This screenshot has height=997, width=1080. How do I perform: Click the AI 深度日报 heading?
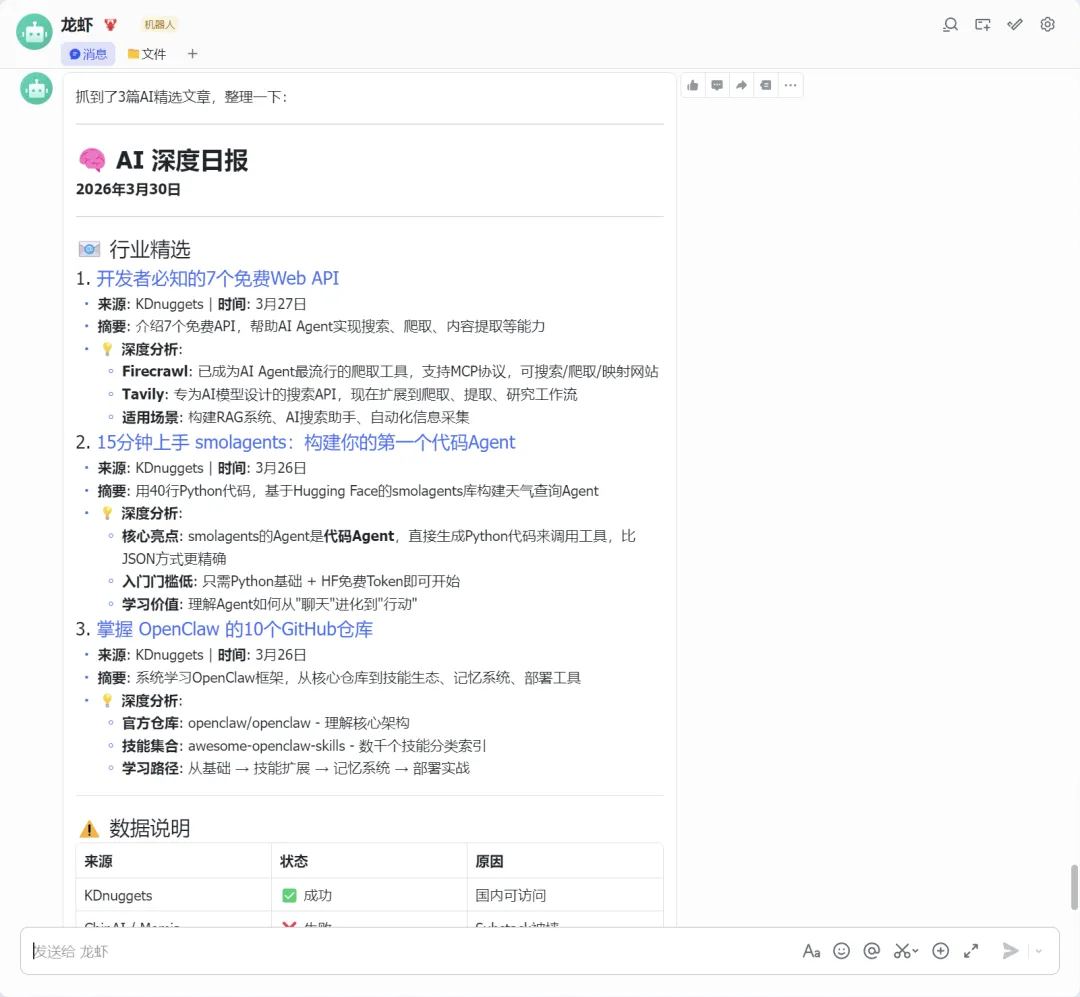click(x=182, y=161)
